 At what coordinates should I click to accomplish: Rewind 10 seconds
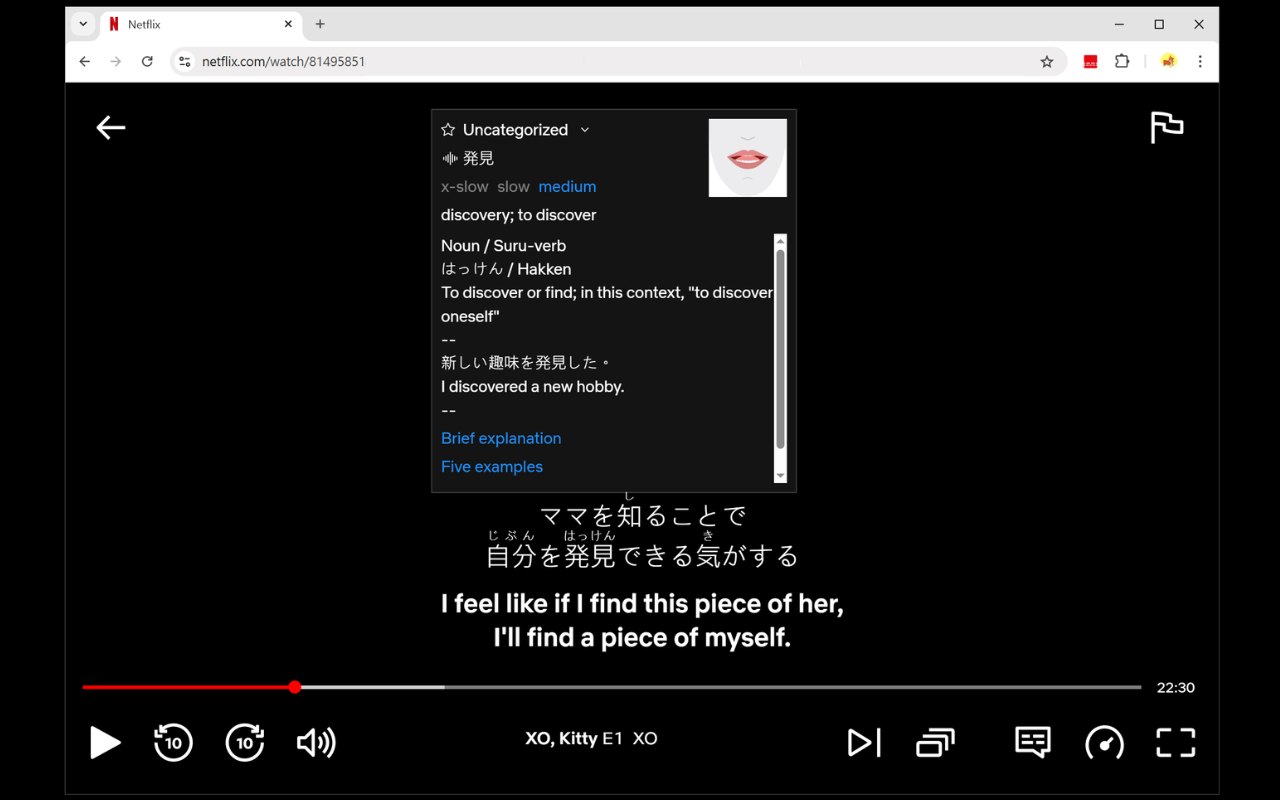click(173, 742)
